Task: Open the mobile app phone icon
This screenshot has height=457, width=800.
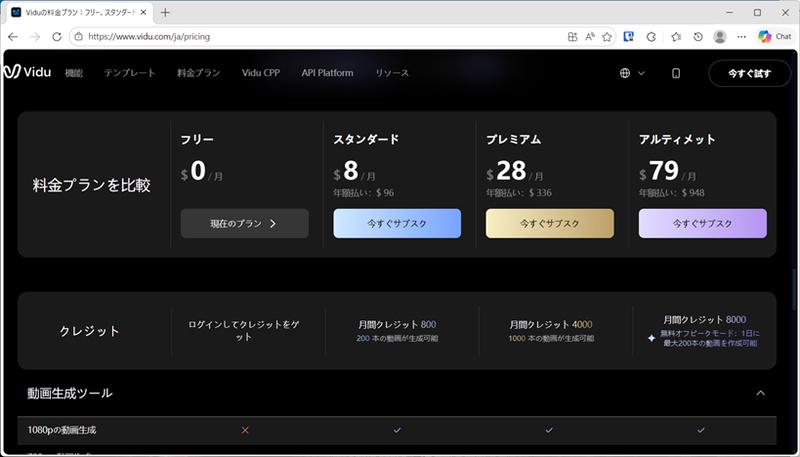Action: pyautogui.click(x=676, y=73)
